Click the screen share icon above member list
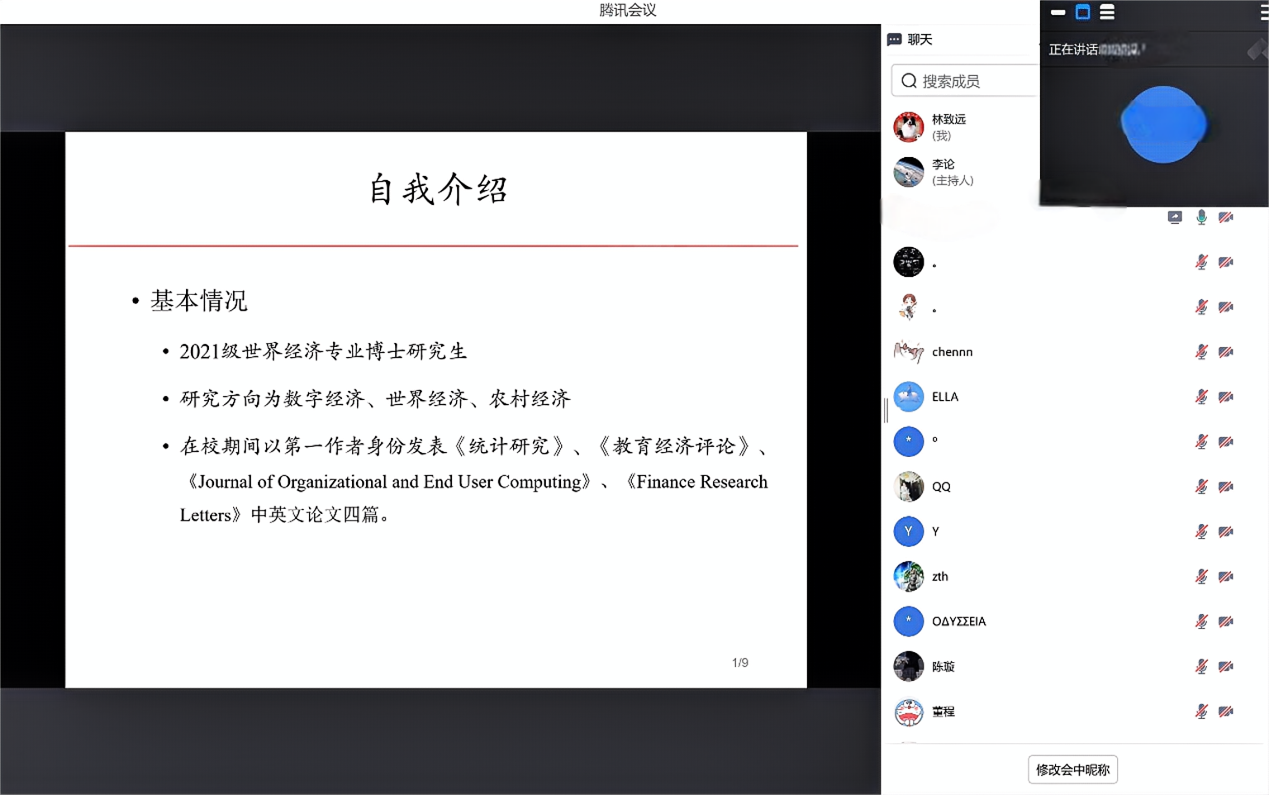The width and height of the screenshot is (1269, 795). (1175, 217)
